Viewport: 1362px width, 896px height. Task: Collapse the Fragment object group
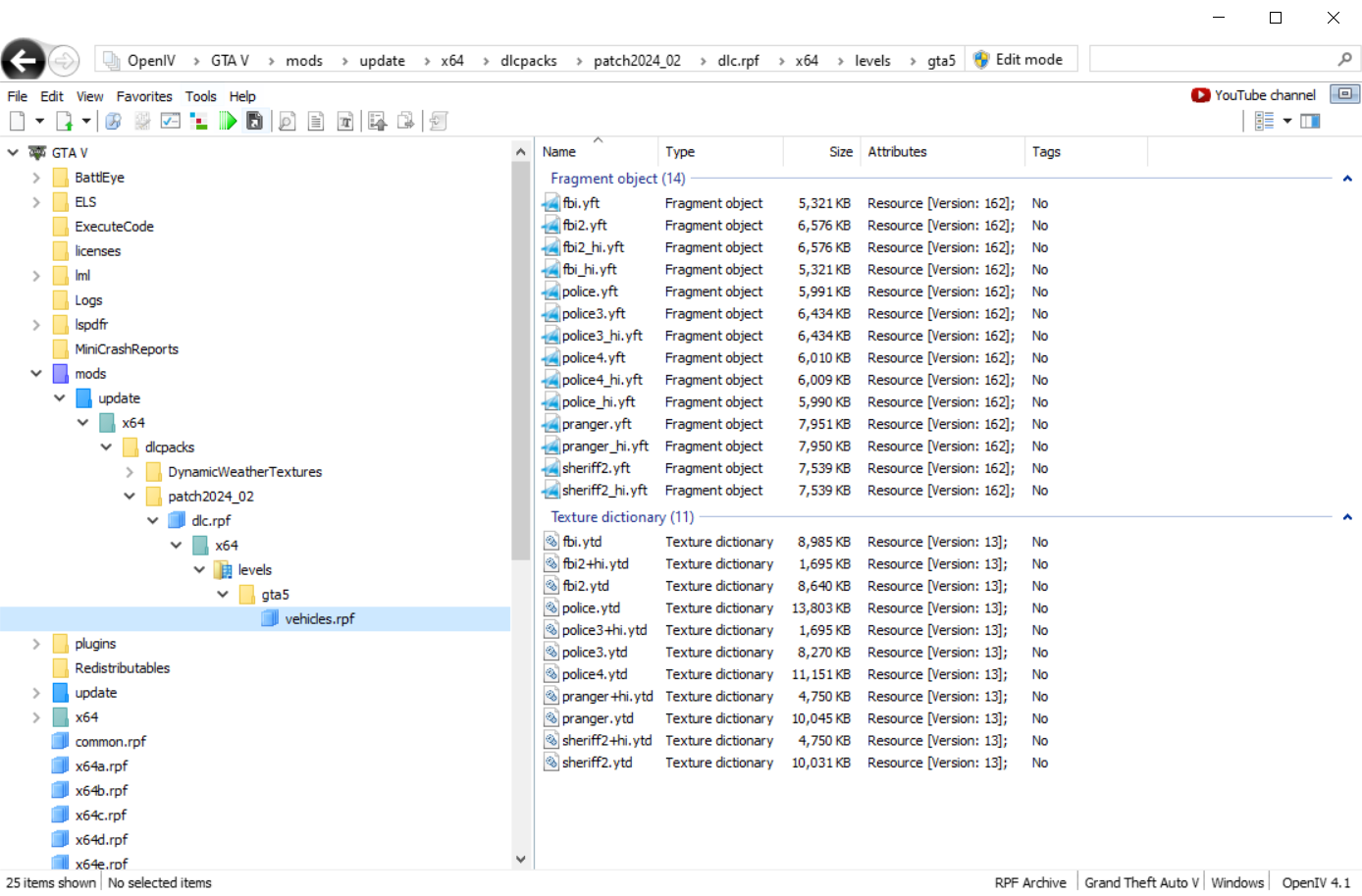point(1347,179)
